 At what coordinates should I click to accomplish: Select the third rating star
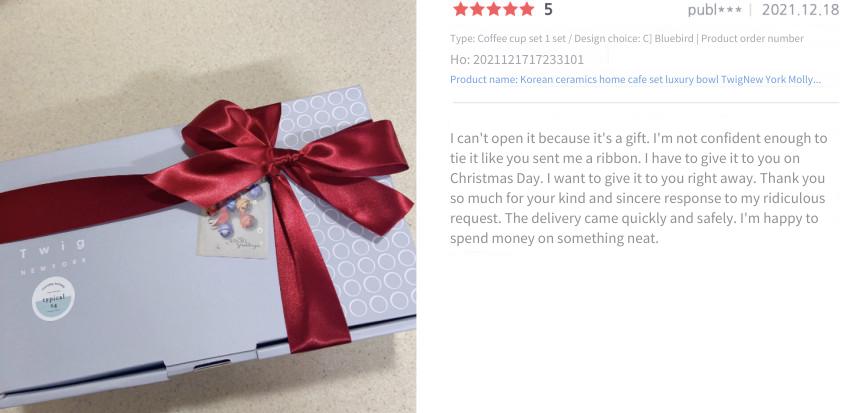(x=494, y=9)
